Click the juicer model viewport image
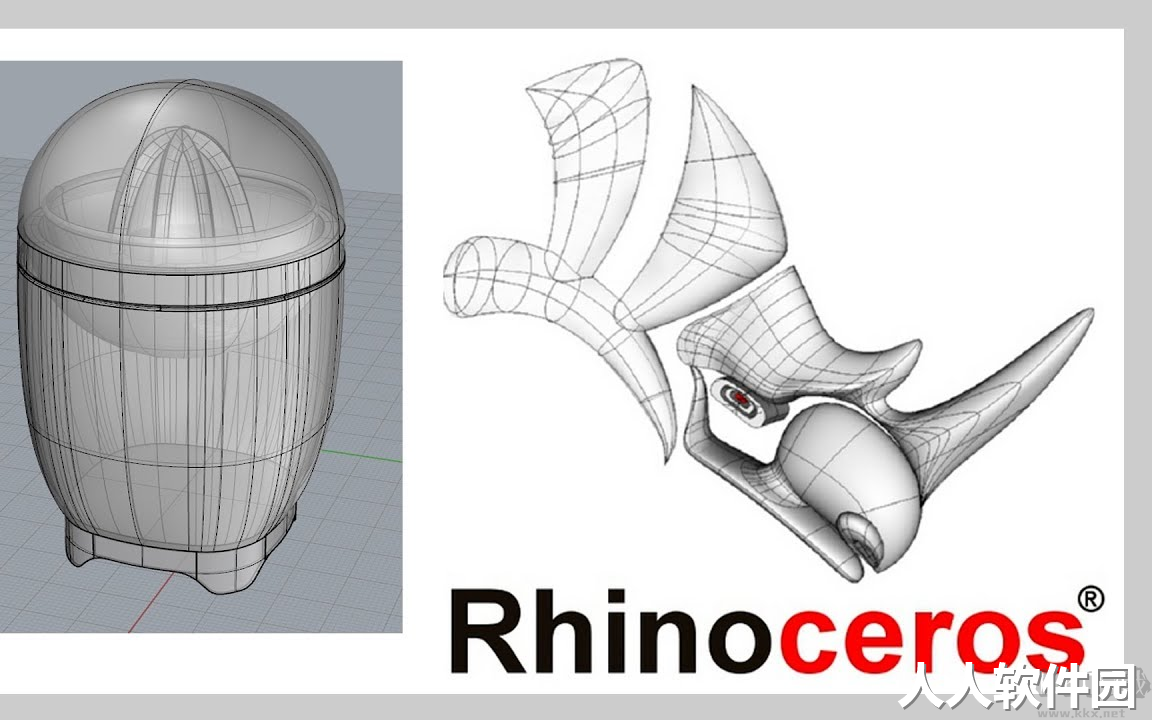The height and width of the screenshot is (720, 1152). pyautogui.click(x=201, y=346)
